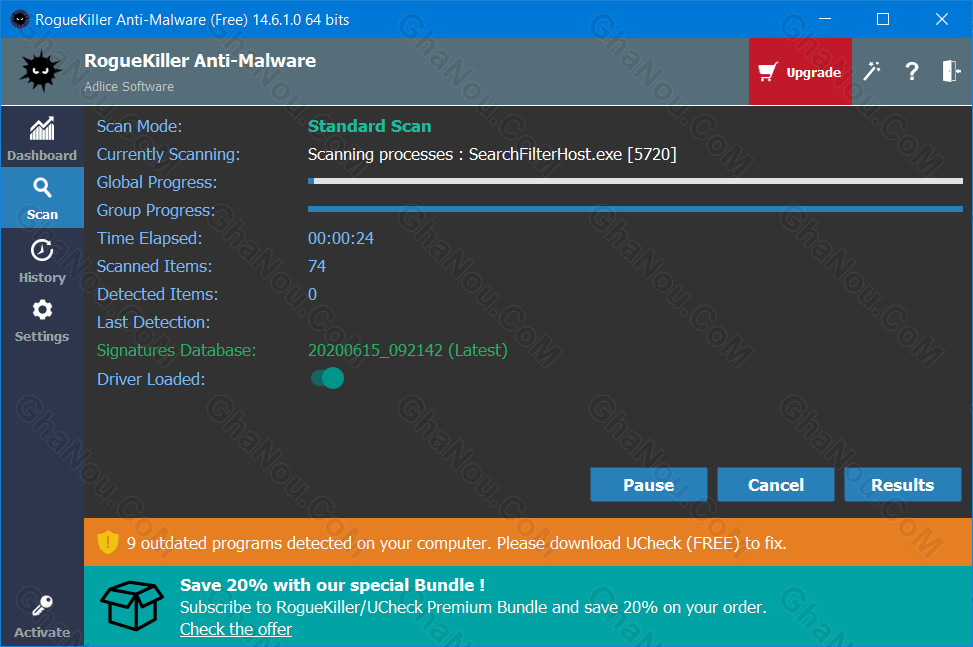This screenshot has width=973, height=647.
Task: Click the detected items count 0
Action: pos(312,294)
